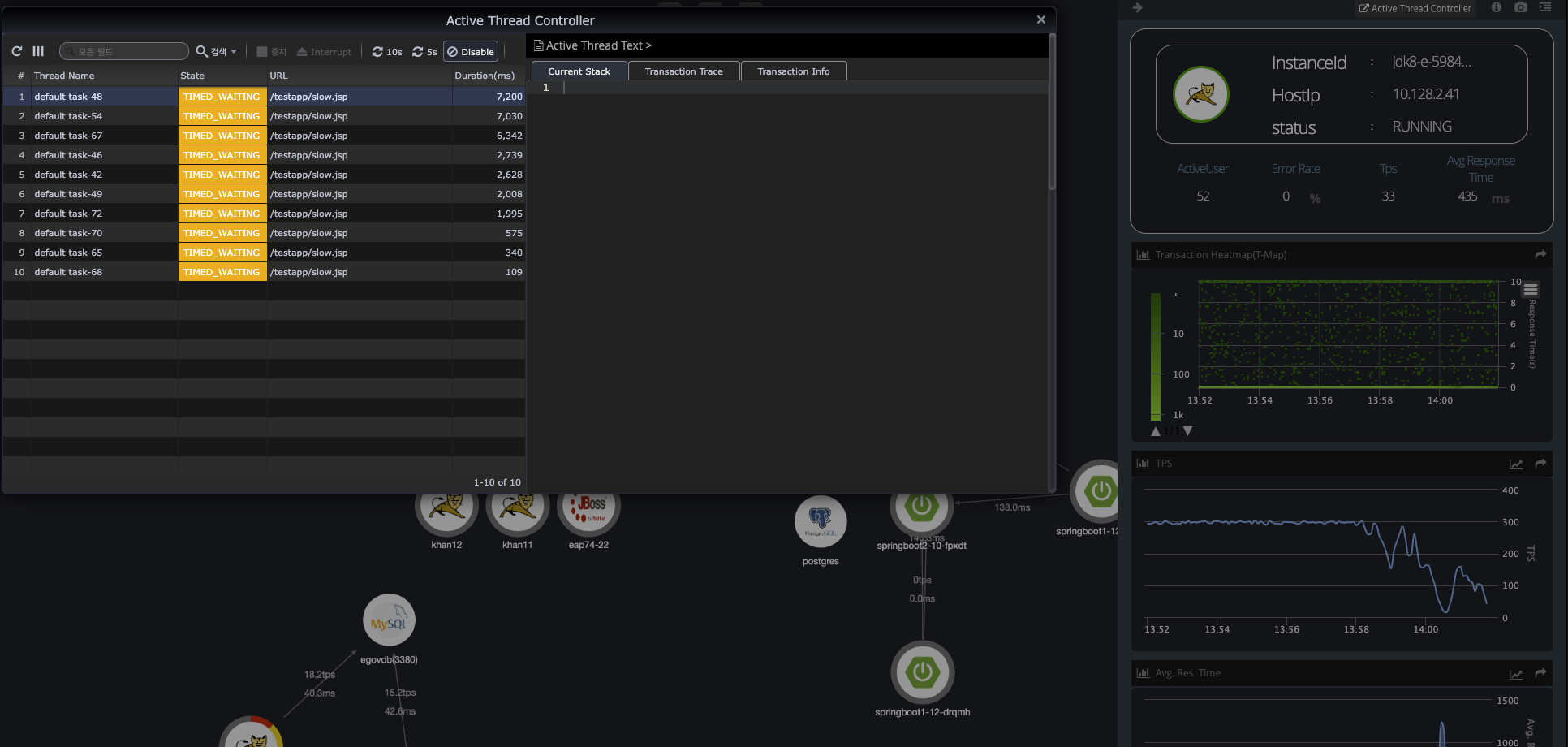
Task: Switch to the Transaction Trace tab
Action: coord(683,71)
